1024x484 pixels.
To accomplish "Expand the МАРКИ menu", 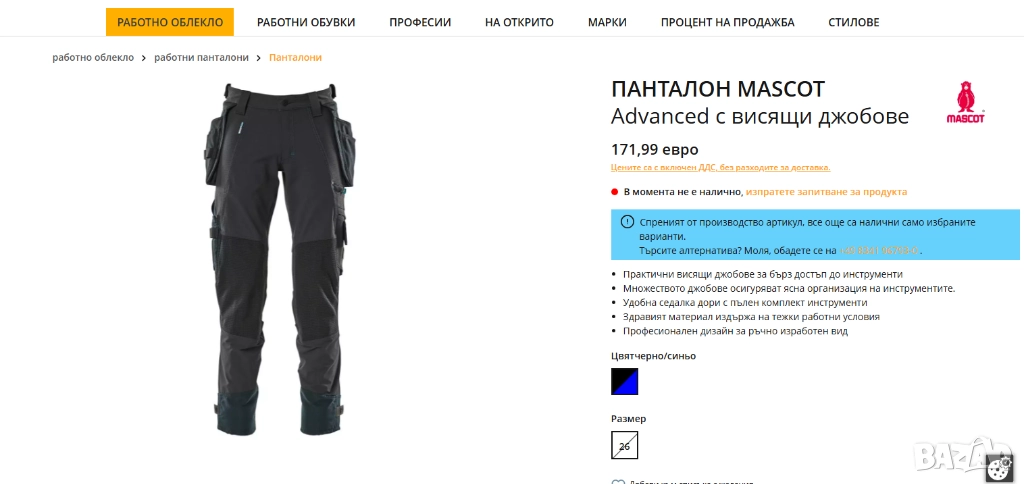I will [607, 22].
